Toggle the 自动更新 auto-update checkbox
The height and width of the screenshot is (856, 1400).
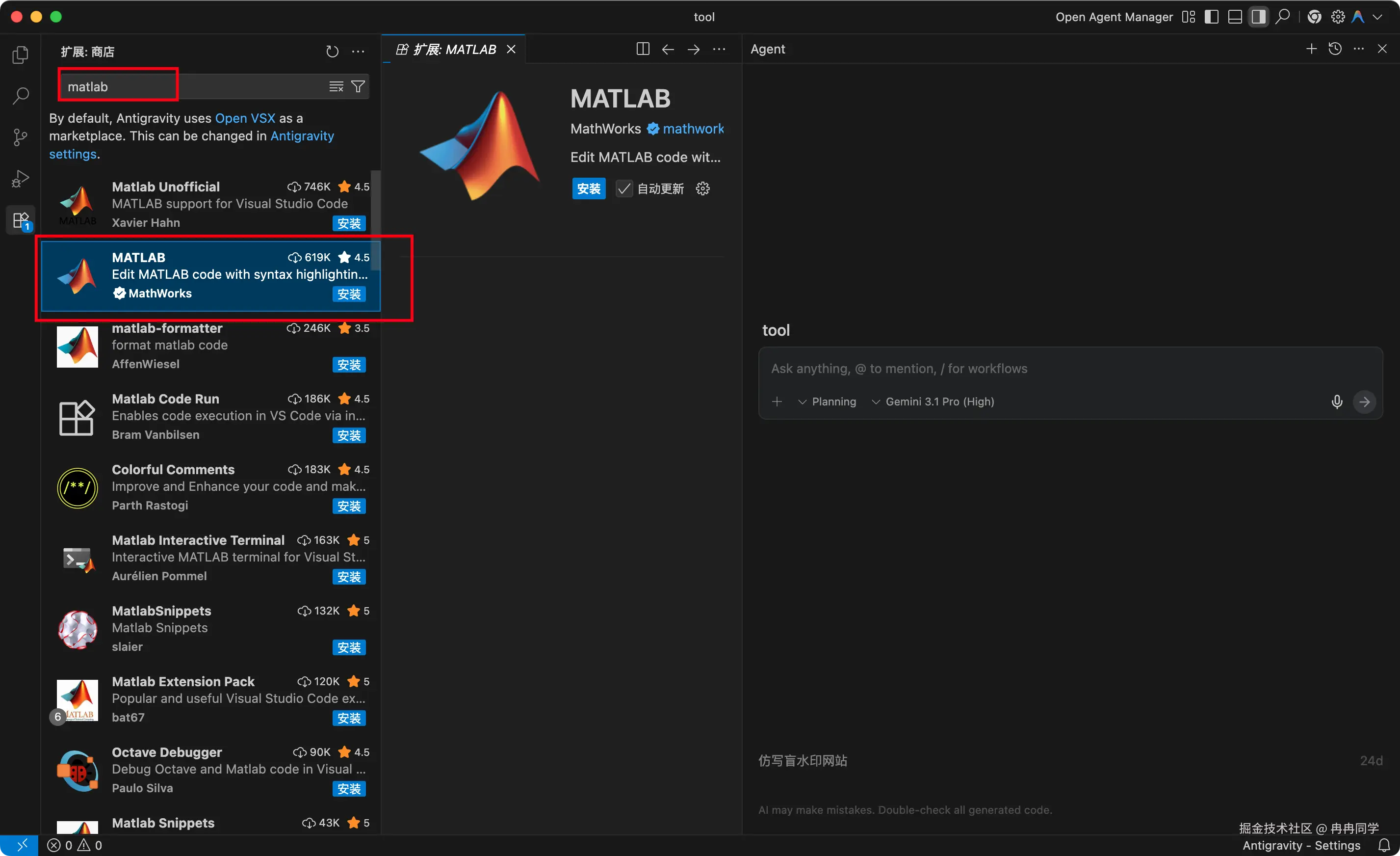[624, 188]
